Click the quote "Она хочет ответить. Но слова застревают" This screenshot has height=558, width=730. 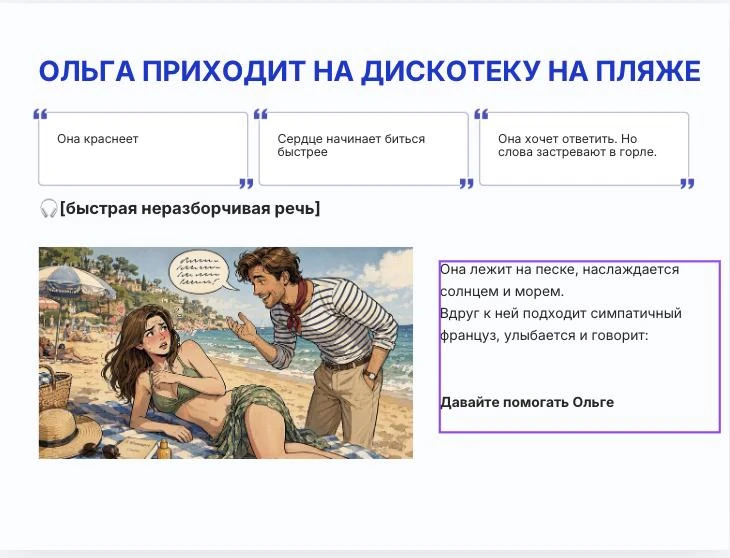[x=584, y=149]
